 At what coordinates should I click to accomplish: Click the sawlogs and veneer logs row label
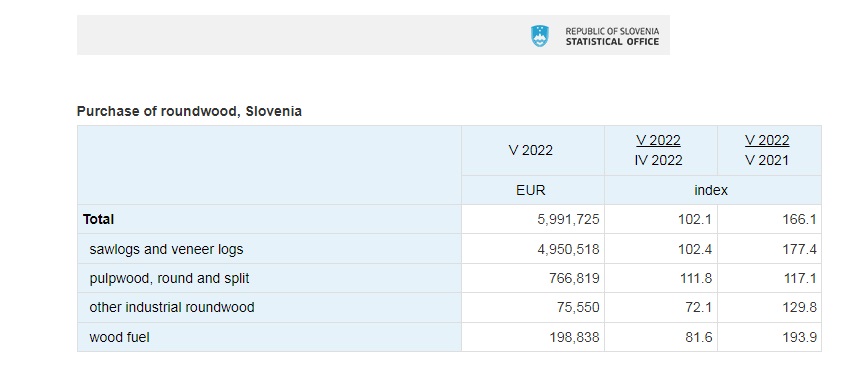[166, 249]
